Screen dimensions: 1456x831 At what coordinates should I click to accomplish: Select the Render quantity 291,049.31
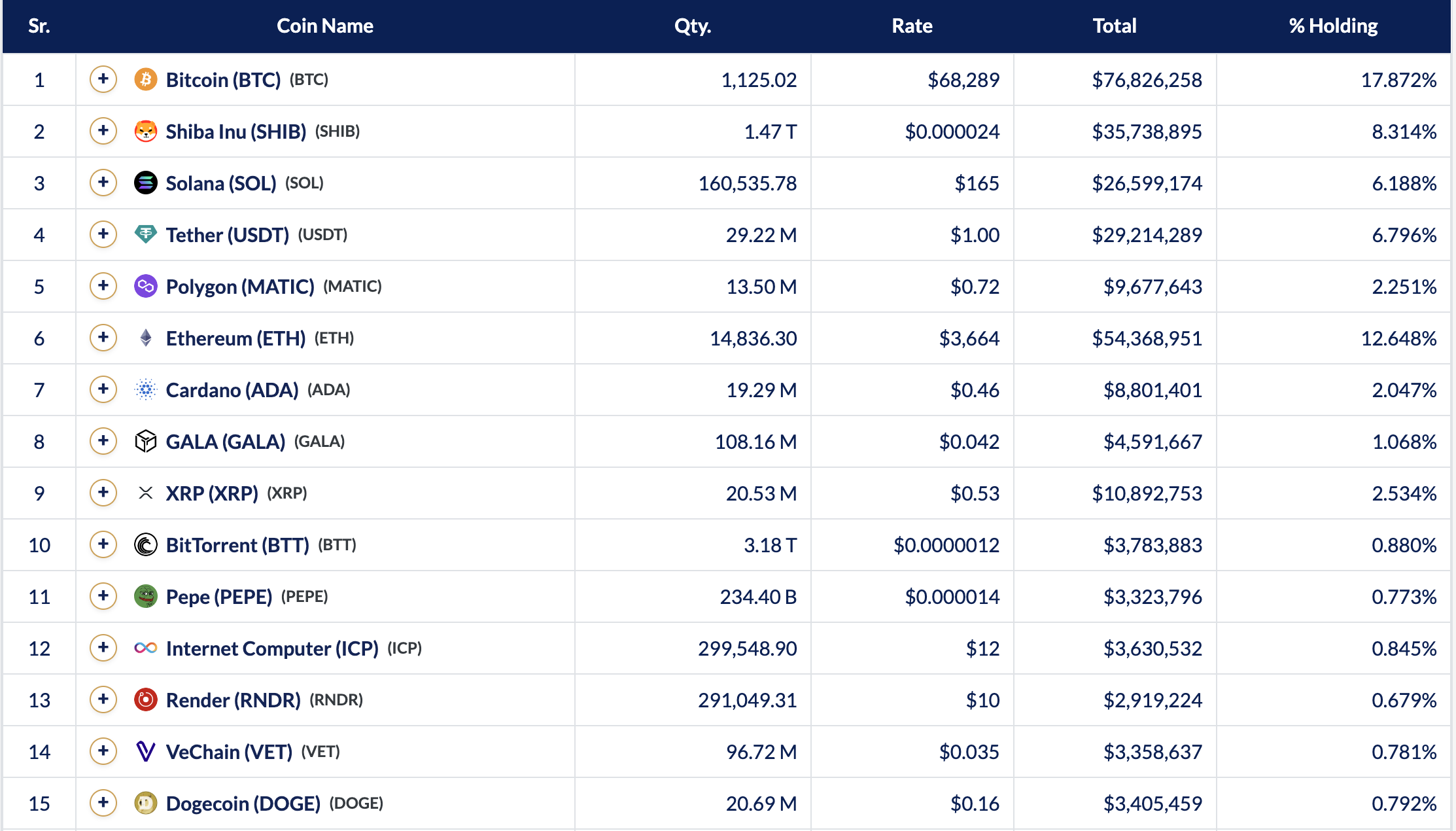click(748, 700)
